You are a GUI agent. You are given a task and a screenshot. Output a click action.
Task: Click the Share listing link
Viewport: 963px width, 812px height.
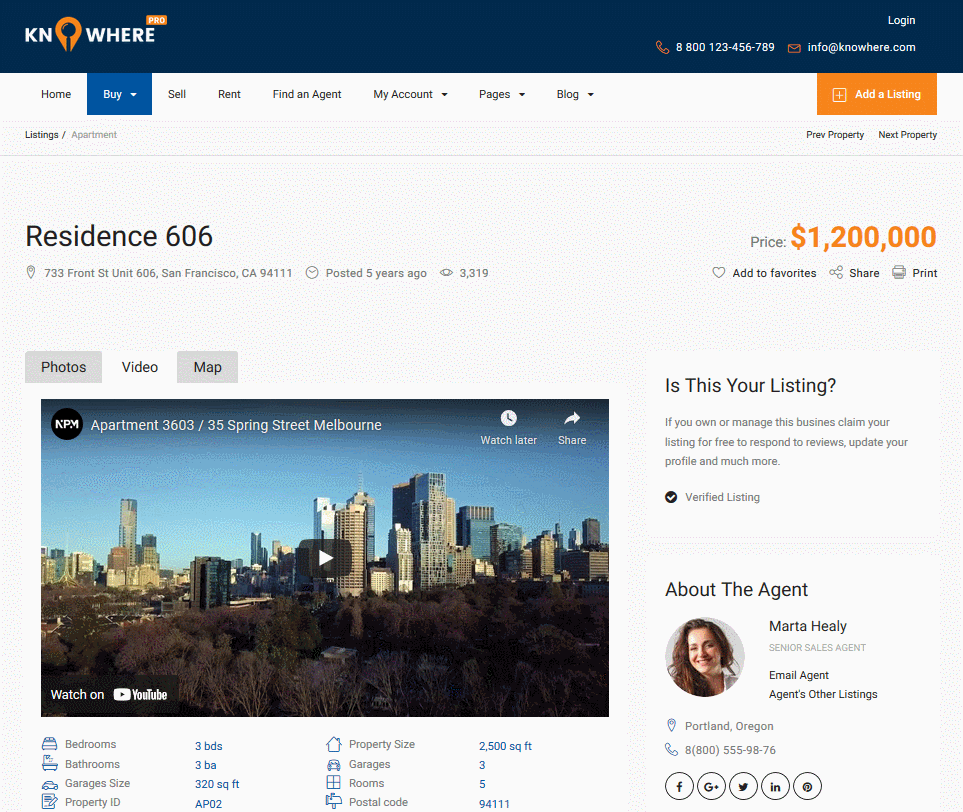pyautogui.click(x=864, y=273)
